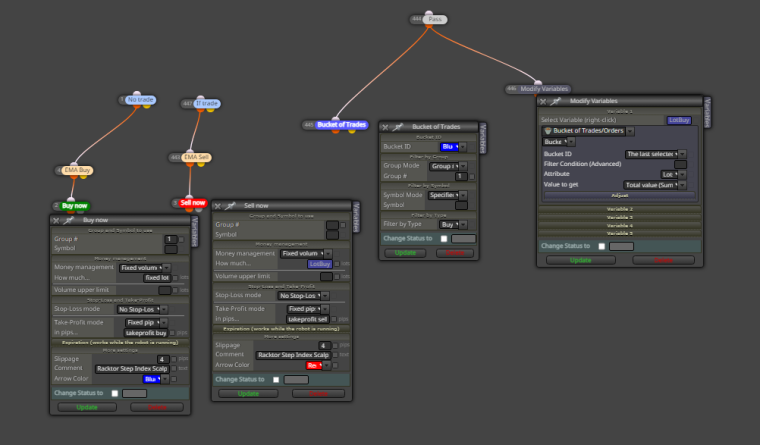The height and width of the screenshot is (445, 760).
Task: Select the EMA Sell node
Action: coord(196,158)
